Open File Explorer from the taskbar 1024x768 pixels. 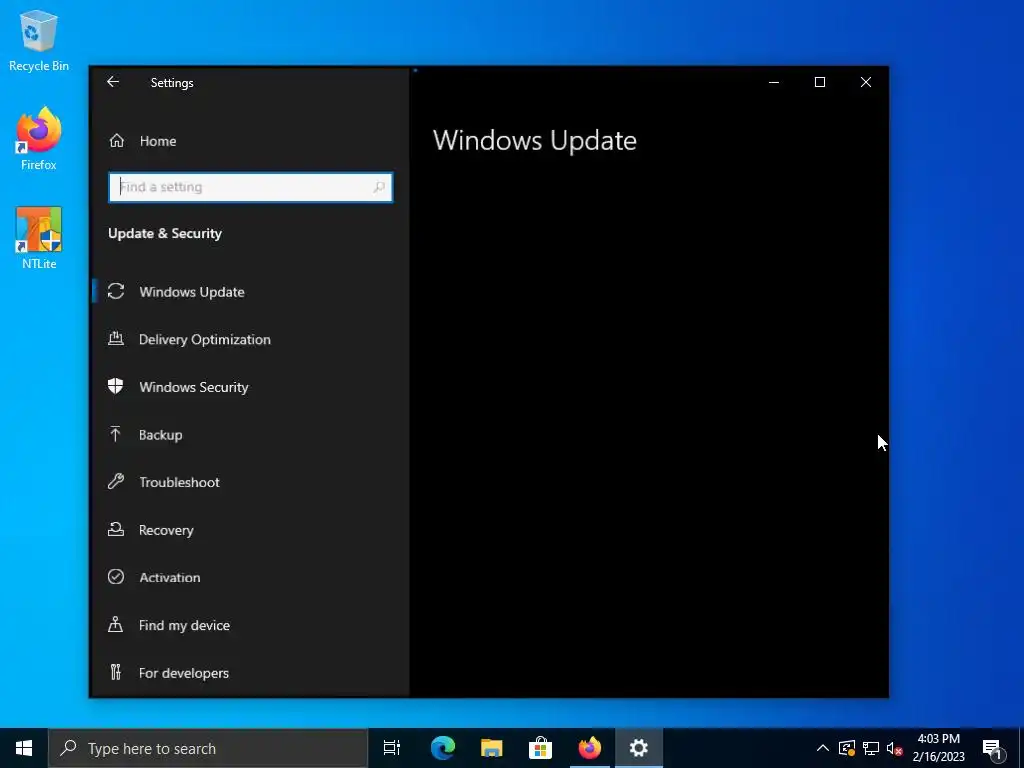[x=492, y=748]
